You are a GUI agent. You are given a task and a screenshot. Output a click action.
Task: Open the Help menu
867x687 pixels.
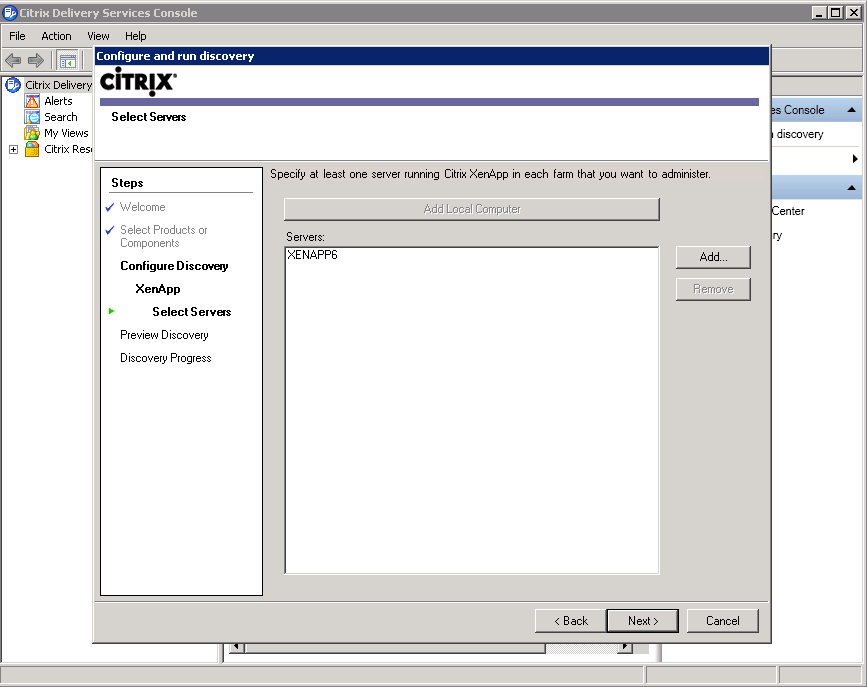[x=135, y=36]
